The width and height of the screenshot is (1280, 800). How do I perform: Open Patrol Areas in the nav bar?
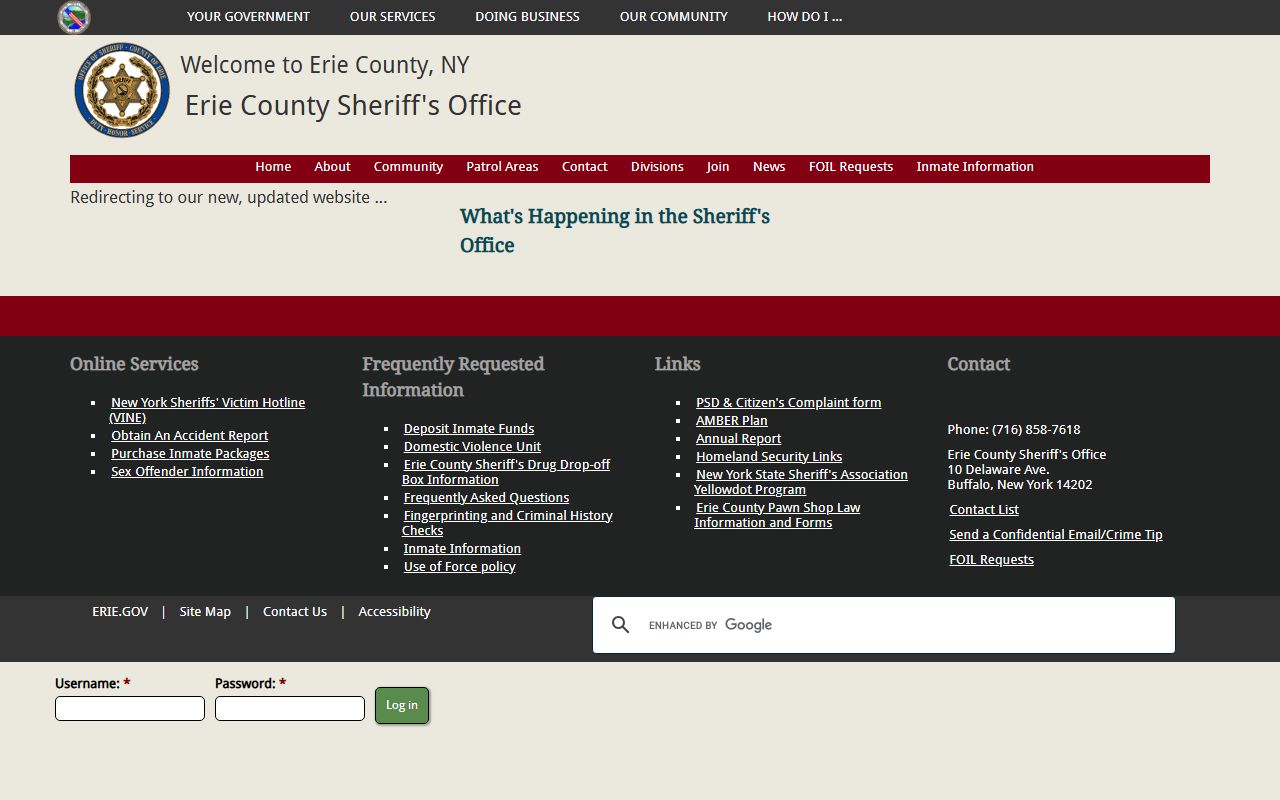tap(502, 167)
